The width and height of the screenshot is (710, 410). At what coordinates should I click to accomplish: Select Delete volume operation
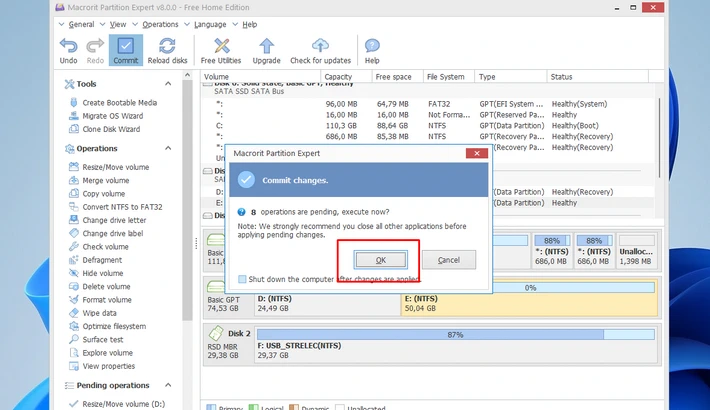(x=100, y=286)
